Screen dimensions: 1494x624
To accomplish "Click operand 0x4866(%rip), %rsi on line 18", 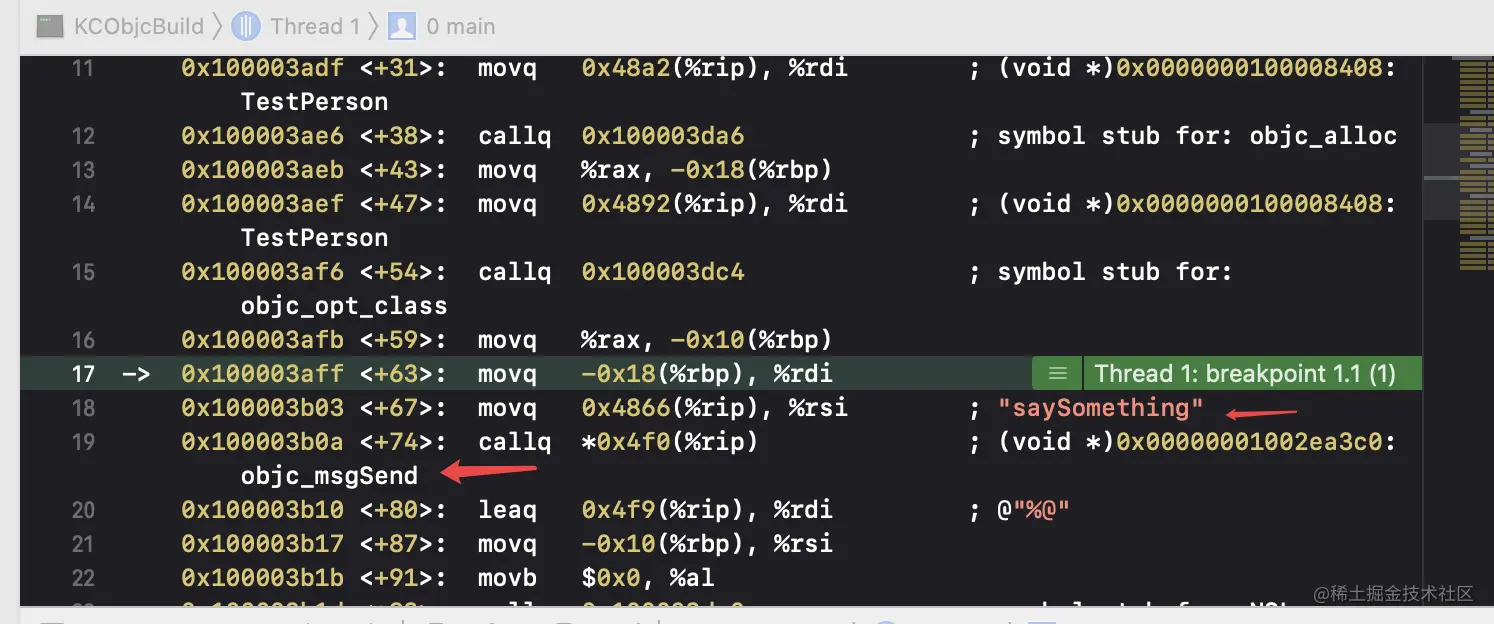I will 715,408.
